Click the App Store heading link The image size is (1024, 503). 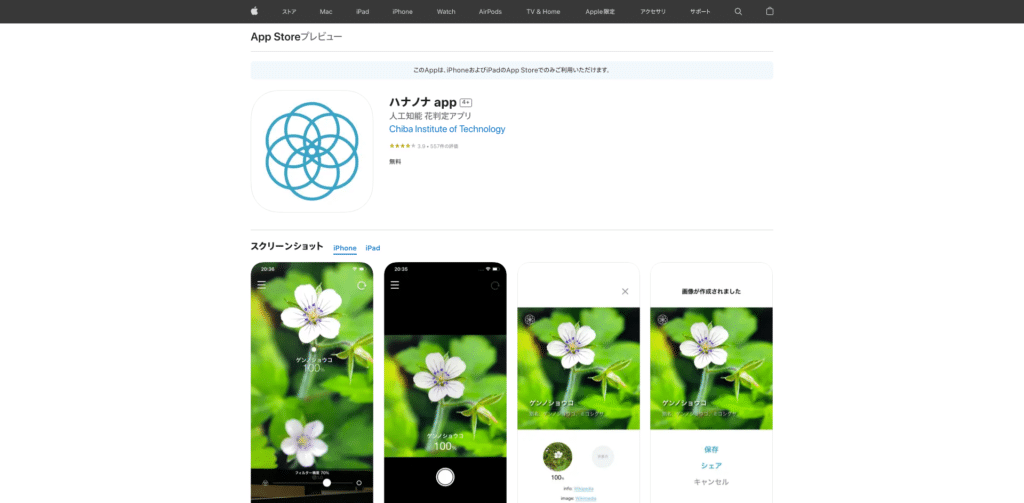[x=275, y=37]
